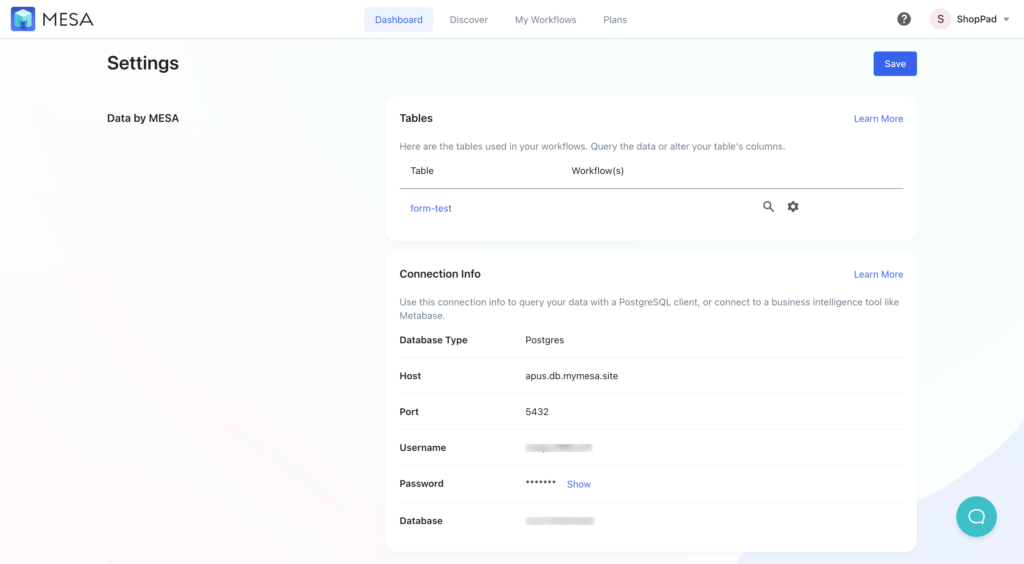Select the host value apus.db.mymesa.site
1024x564 pixels.
click(571, 376)
